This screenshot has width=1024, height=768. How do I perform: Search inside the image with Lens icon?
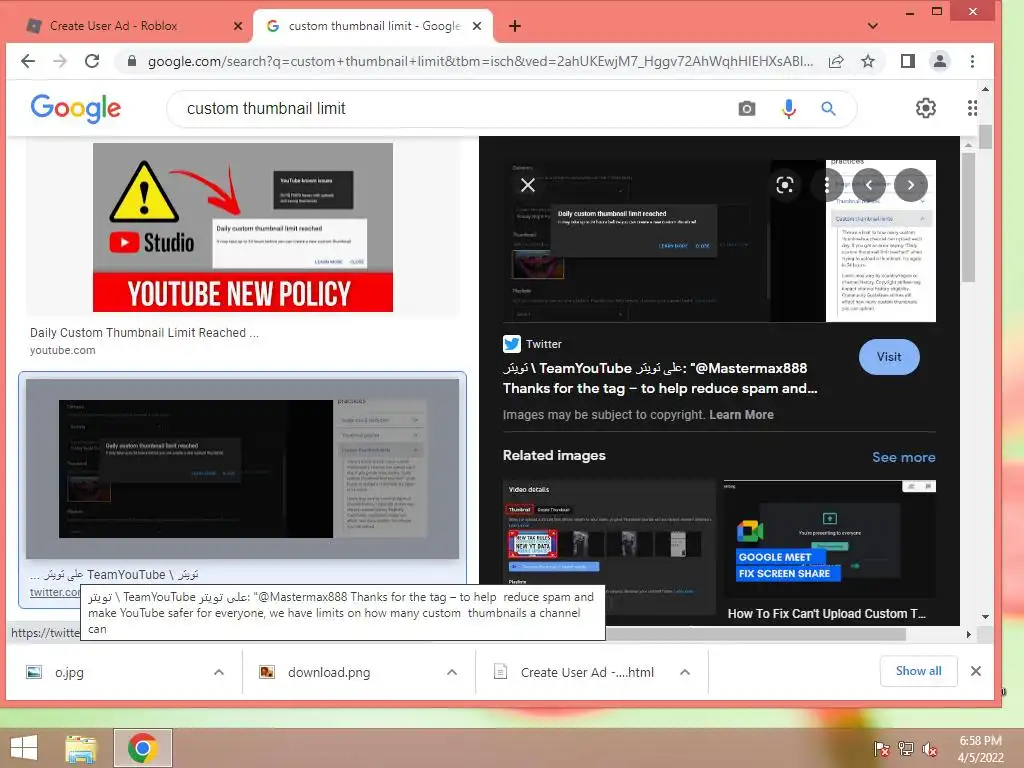pos(784,185)
